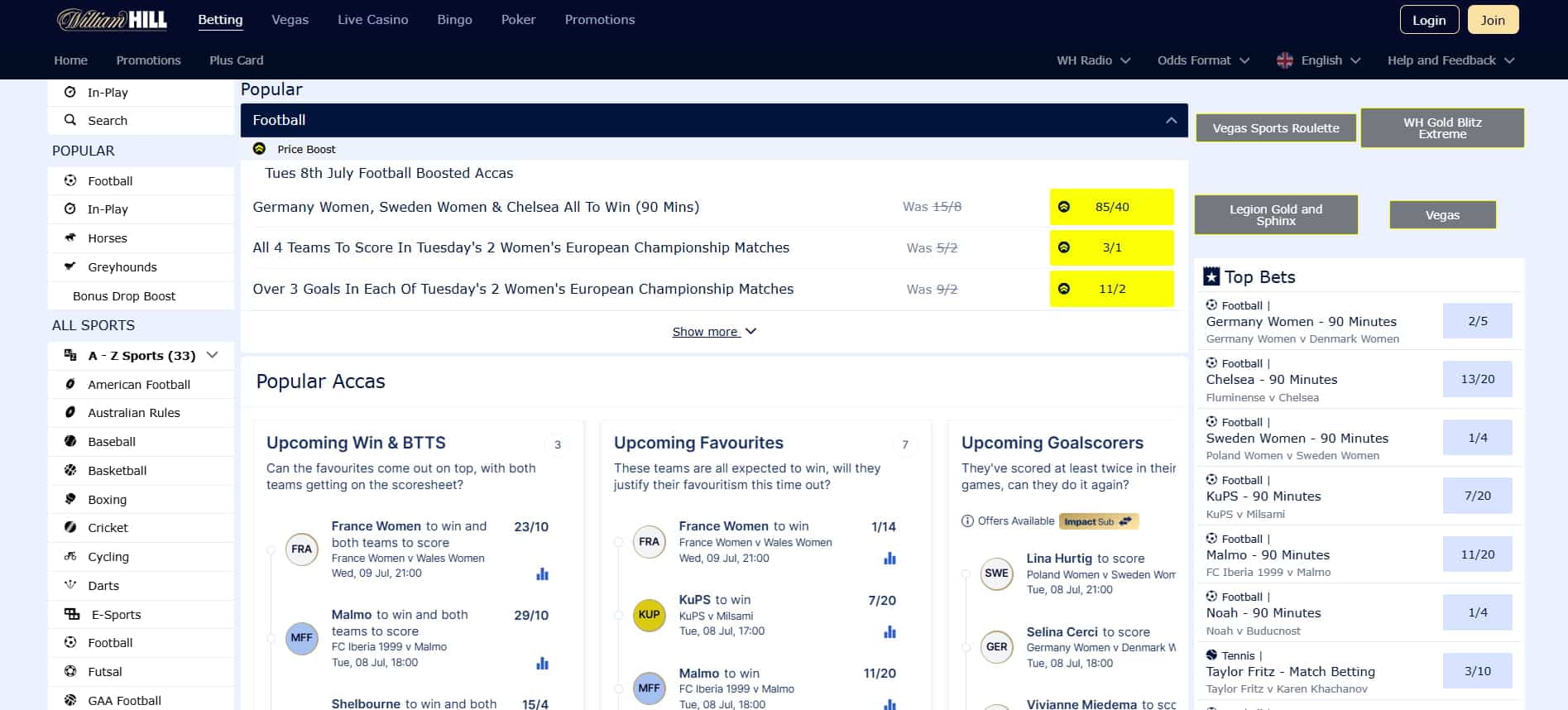Select boosted odds 85/40
Image resolution: width=1568 pixels, height=710 pixels.
tap(1111, 207)
